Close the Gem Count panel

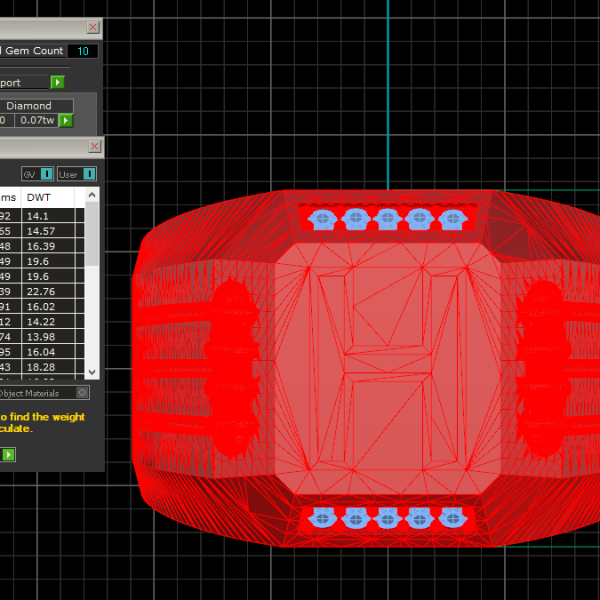(93, 28)
